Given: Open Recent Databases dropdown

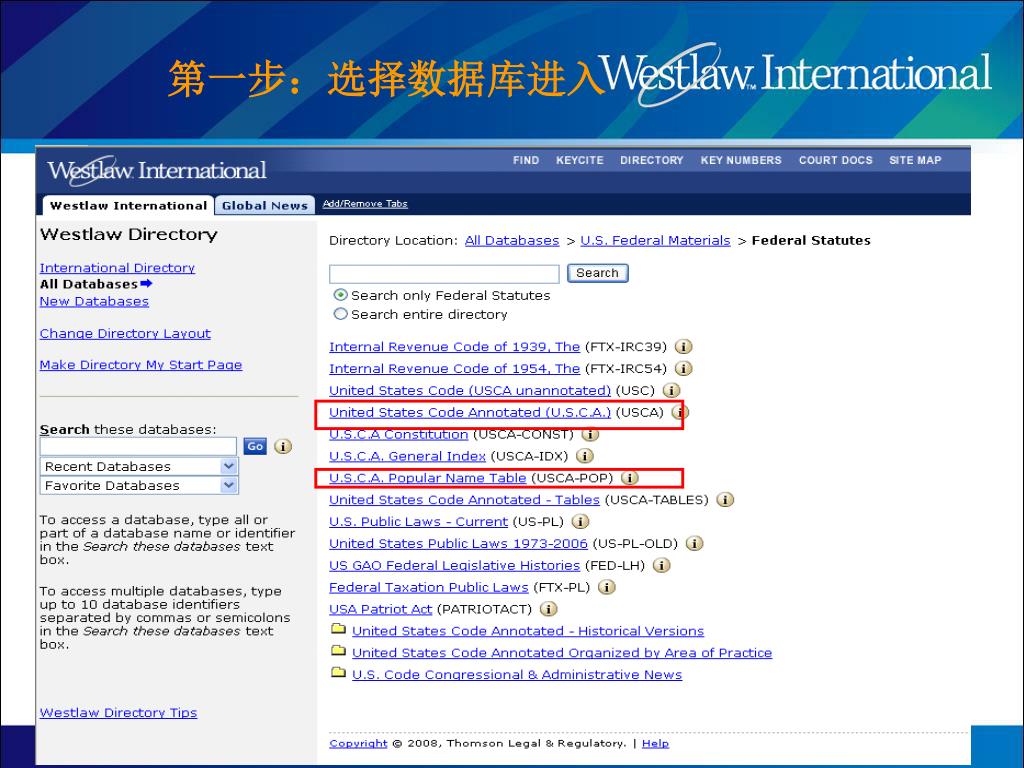Looking at the screenshot, I should click(139, 466).
